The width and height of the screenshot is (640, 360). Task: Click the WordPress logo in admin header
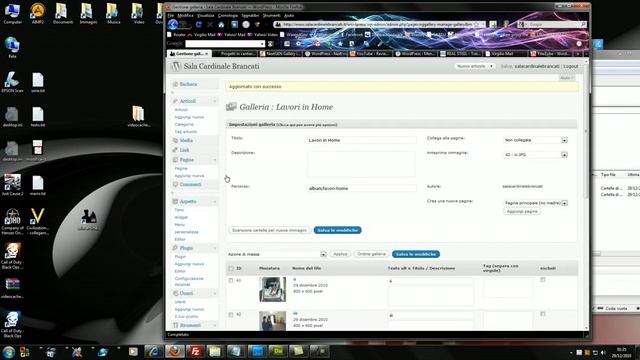[176, 66]
